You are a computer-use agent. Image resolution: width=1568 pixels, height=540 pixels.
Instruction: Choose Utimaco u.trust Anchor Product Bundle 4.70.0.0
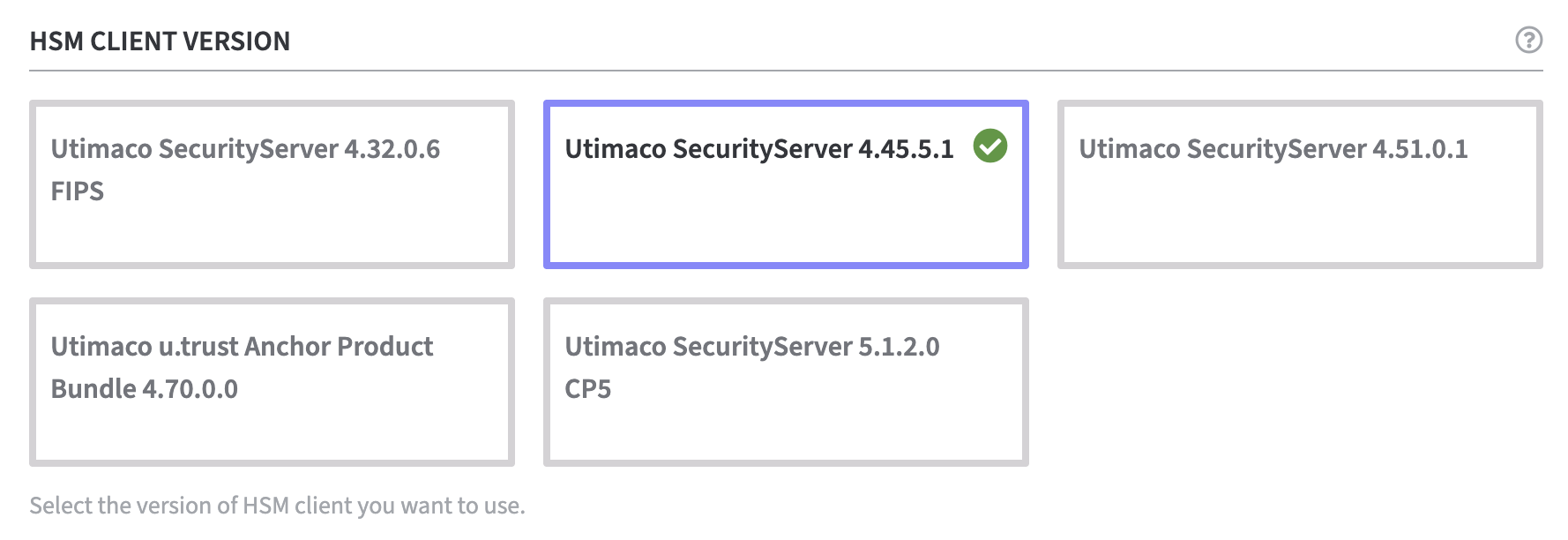(272, 382)
